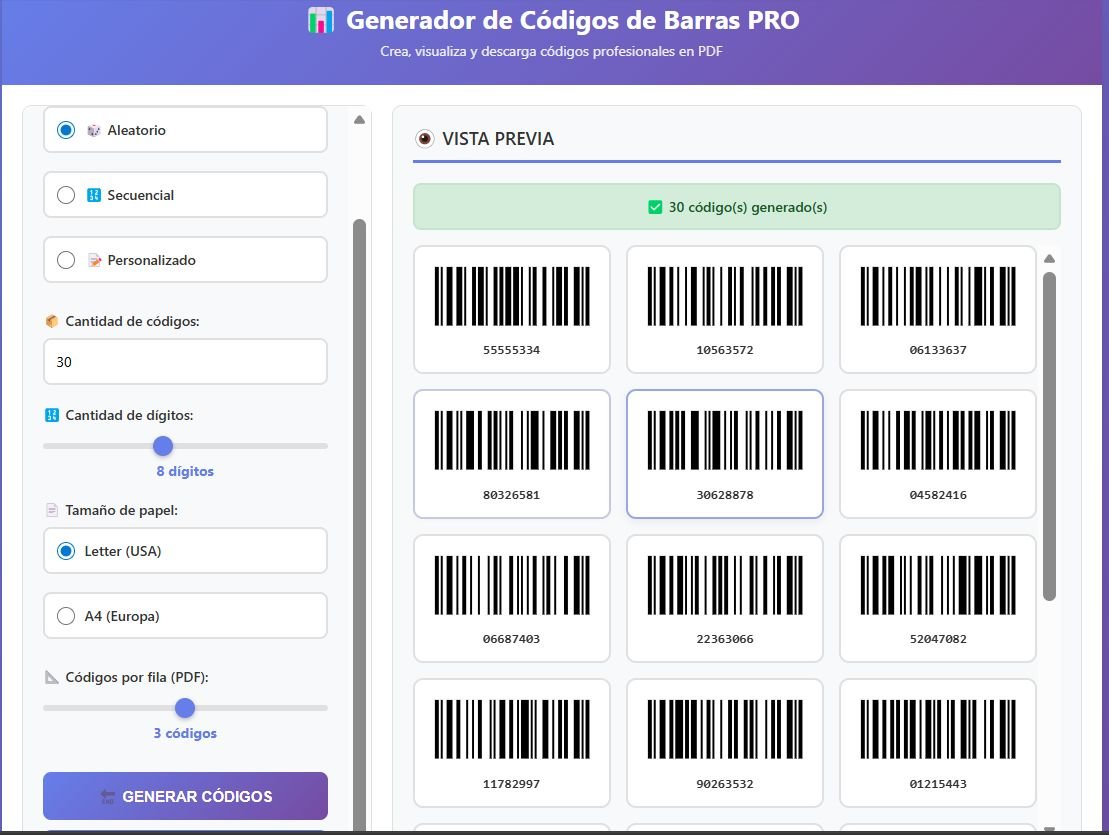Choose the A4 (Europa) paper size option
The image size is (1109, 835).
[x=66, y=616]
